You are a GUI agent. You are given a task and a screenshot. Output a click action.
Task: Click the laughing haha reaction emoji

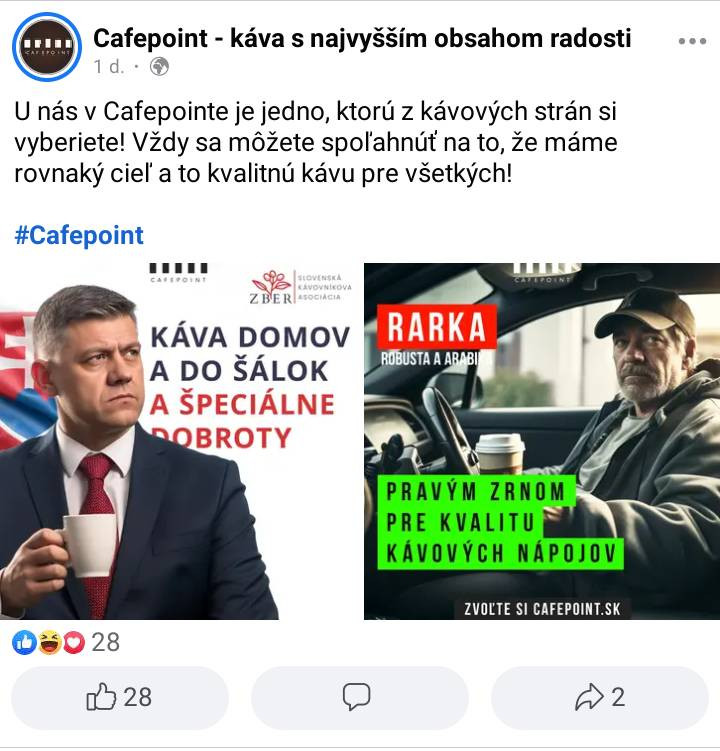tap(50, 642)
